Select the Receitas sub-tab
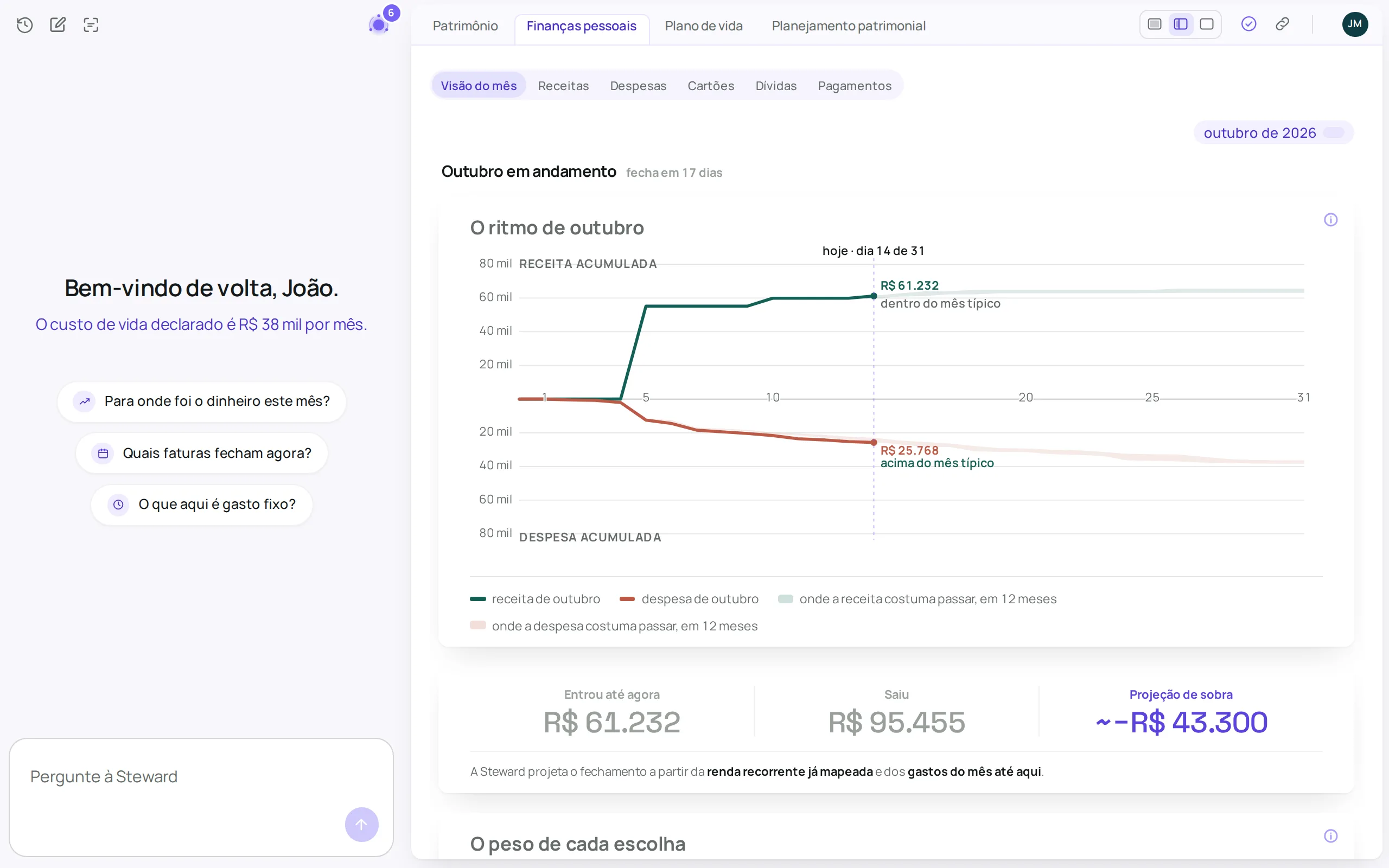 563,86
